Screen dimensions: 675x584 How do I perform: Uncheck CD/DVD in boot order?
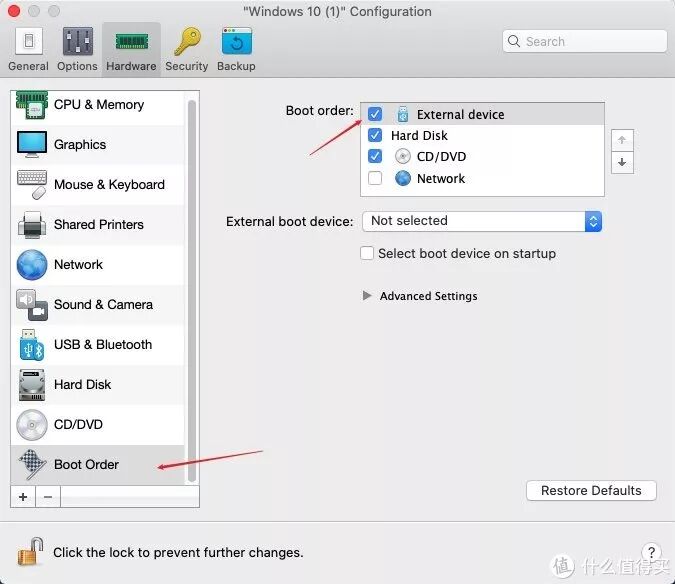[375, 156]
